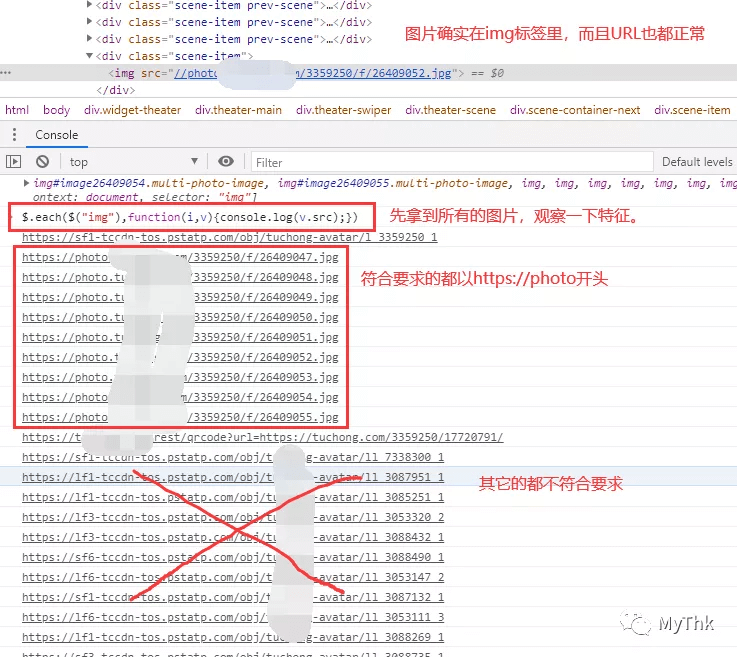Toggle the console sidebar panel icon
737x657 pixels.
pyautogui.click(x=14, y=162)
